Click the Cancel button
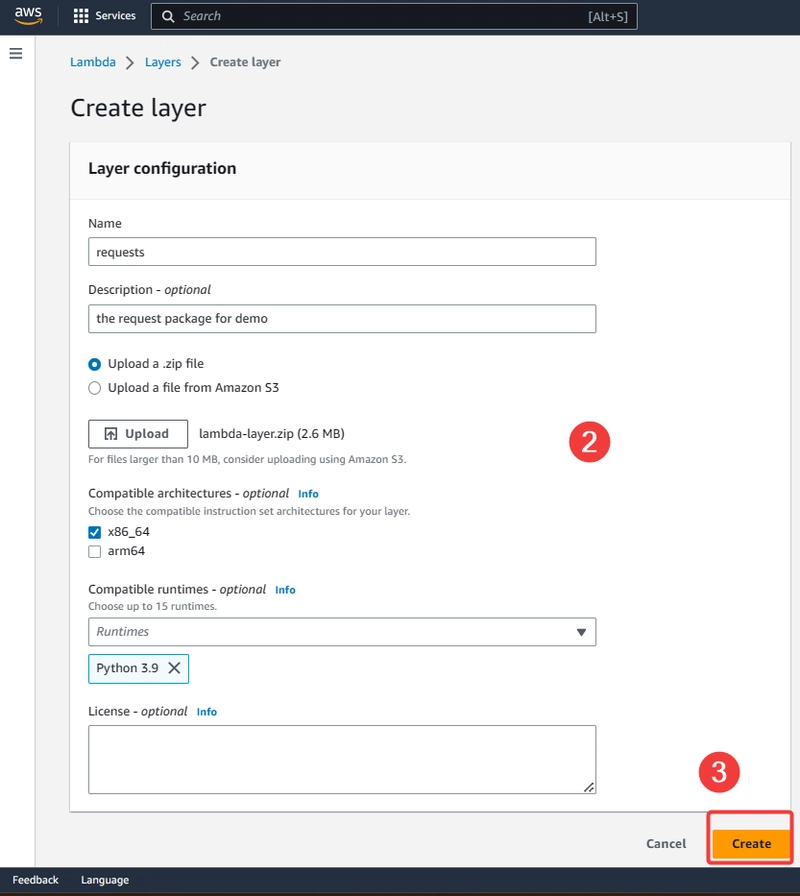The image size is (800, 896). (x=666, y=843)
